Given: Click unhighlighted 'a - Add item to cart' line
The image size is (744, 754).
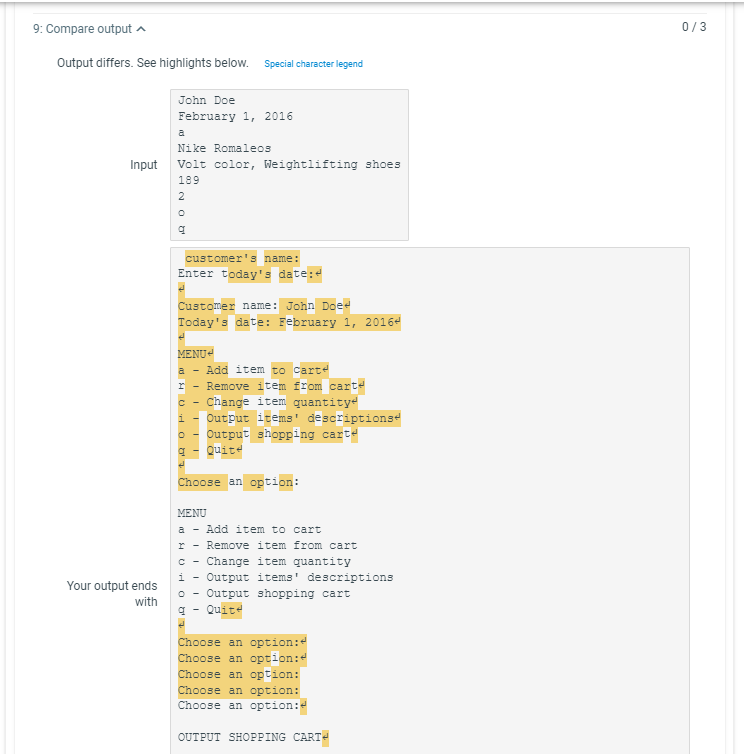Looking at the screenshot, I should pos(250,529).
